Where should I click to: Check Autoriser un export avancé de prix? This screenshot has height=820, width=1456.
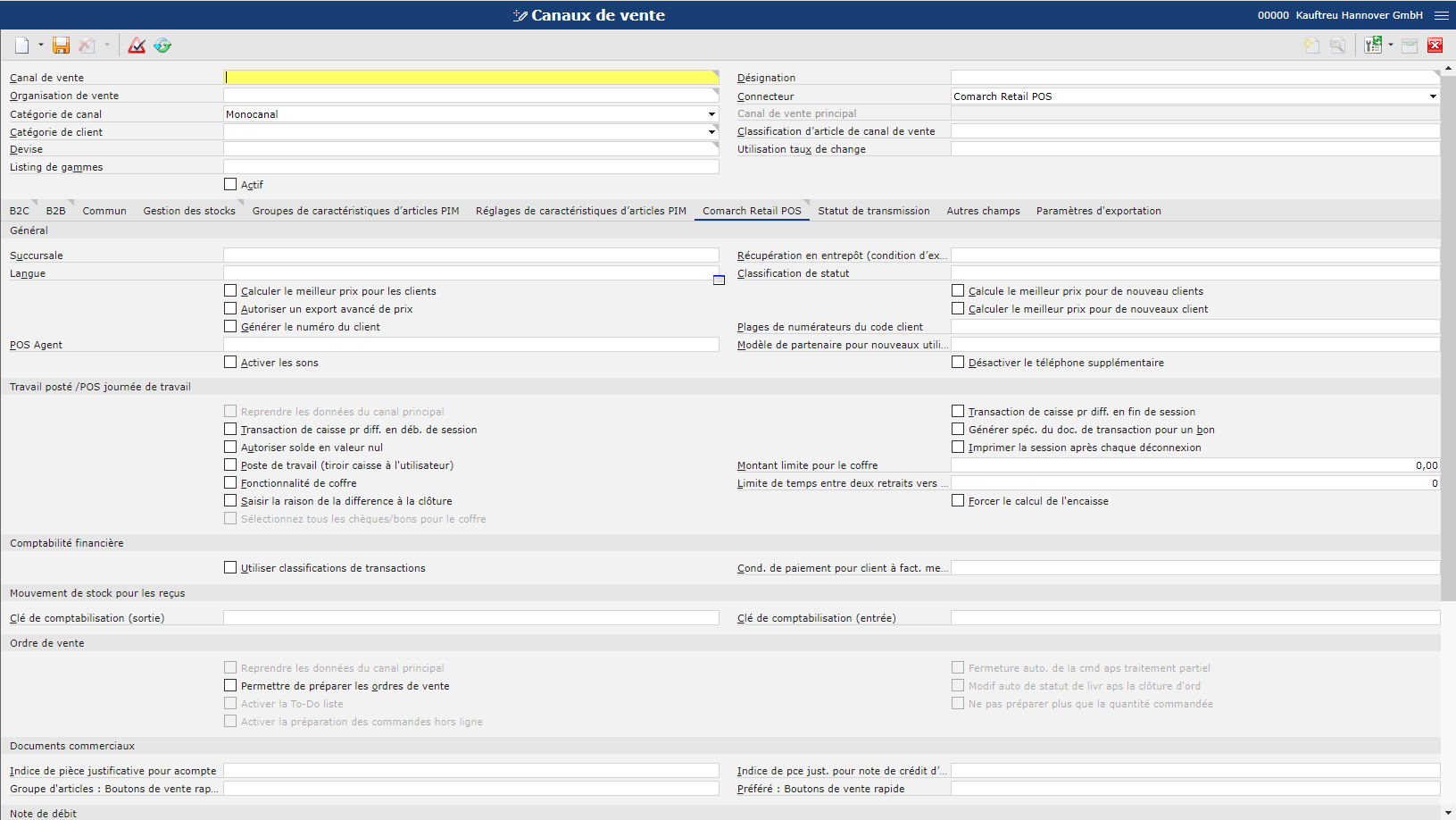click(x=230, y=308)
